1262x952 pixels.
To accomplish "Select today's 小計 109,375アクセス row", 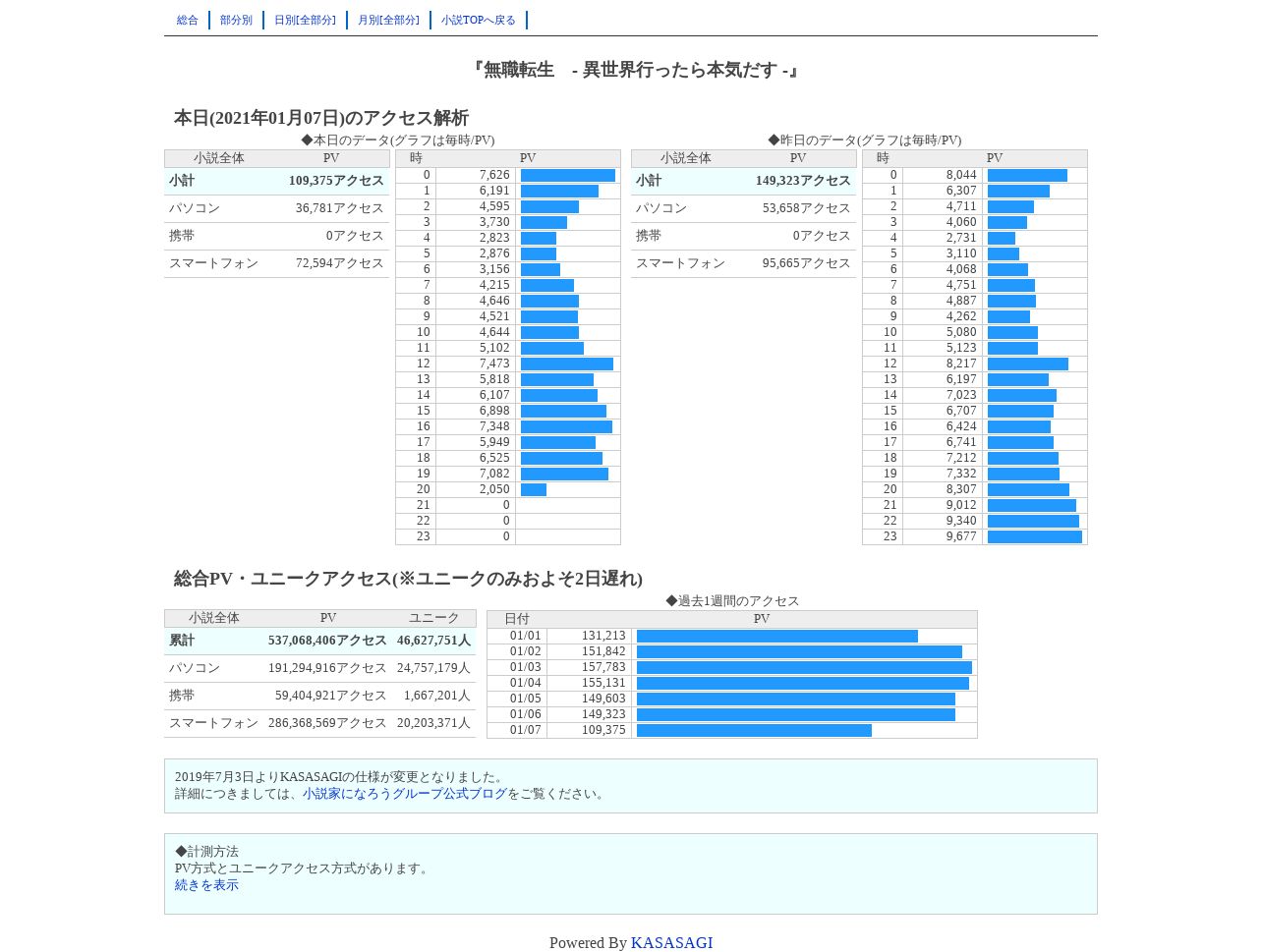I will [277, 181].
